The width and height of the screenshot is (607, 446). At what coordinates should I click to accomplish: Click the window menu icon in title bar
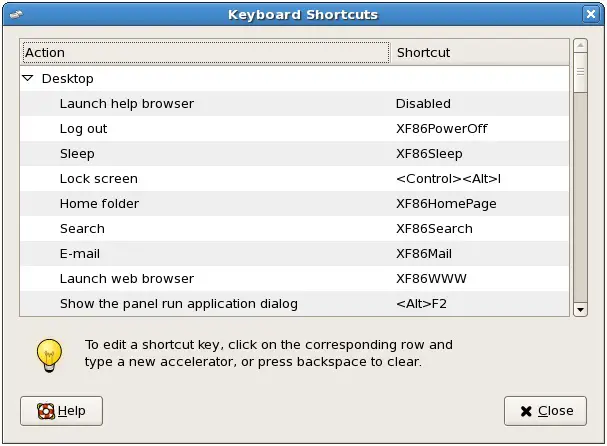click(x=16, y=15)
